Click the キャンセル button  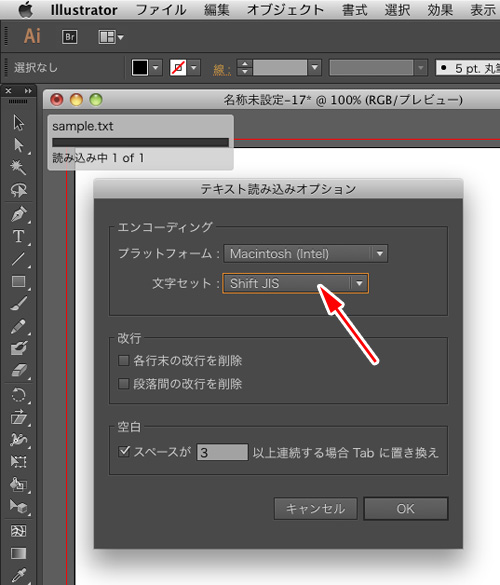pos(316,509)
